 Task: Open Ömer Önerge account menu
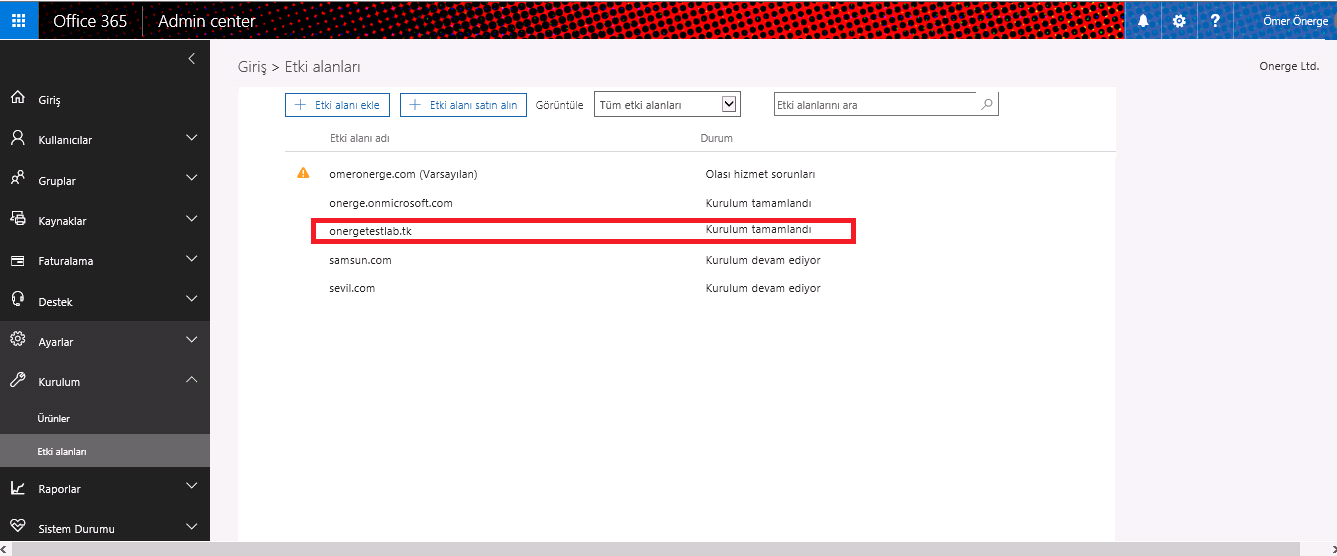tap(1295, 20)
